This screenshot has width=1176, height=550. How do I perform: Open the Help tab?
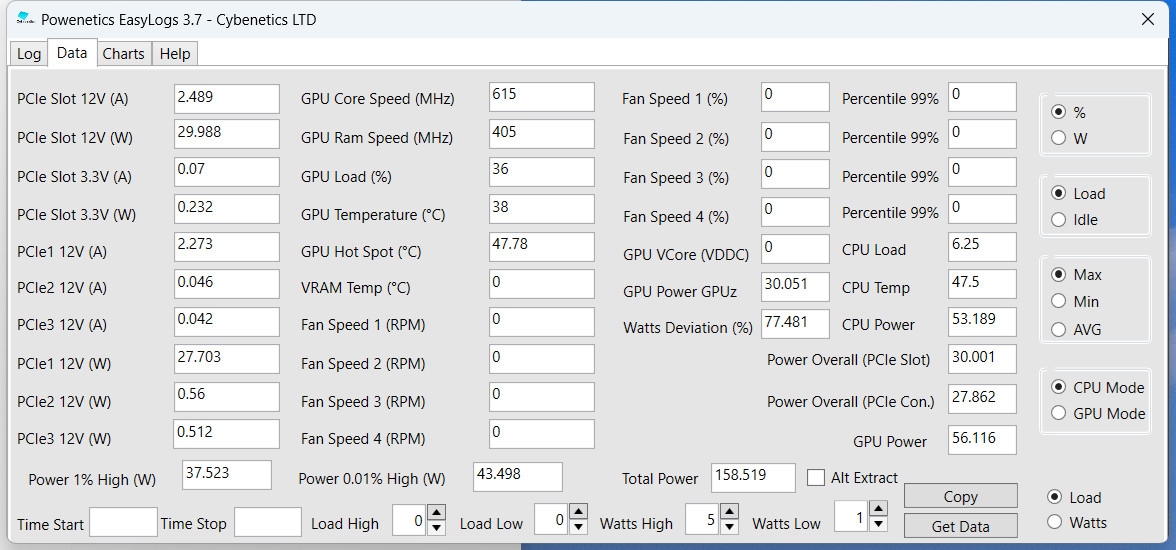[x=175, y=54]
